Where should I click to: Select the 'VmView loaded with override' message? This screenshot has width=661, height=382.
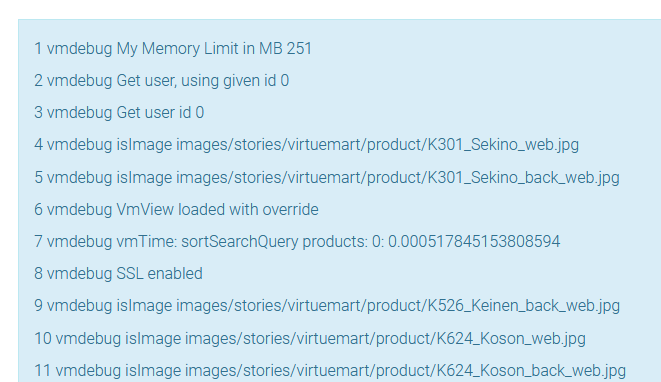coord(218,210)
